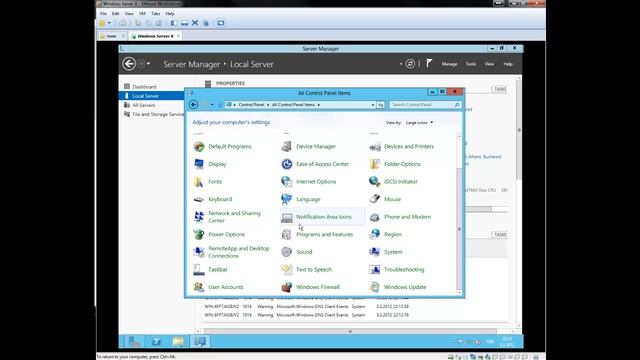
Task: Click All Control Panel Items breadcrumb
Action: (293, 105)
